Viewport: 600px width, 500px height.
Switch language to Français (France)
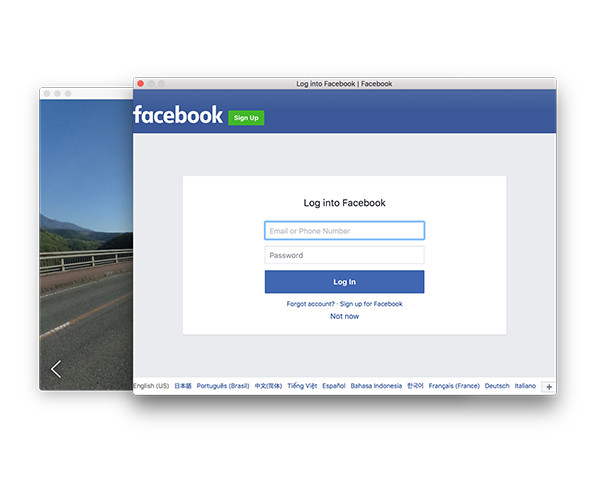(455, 386)
